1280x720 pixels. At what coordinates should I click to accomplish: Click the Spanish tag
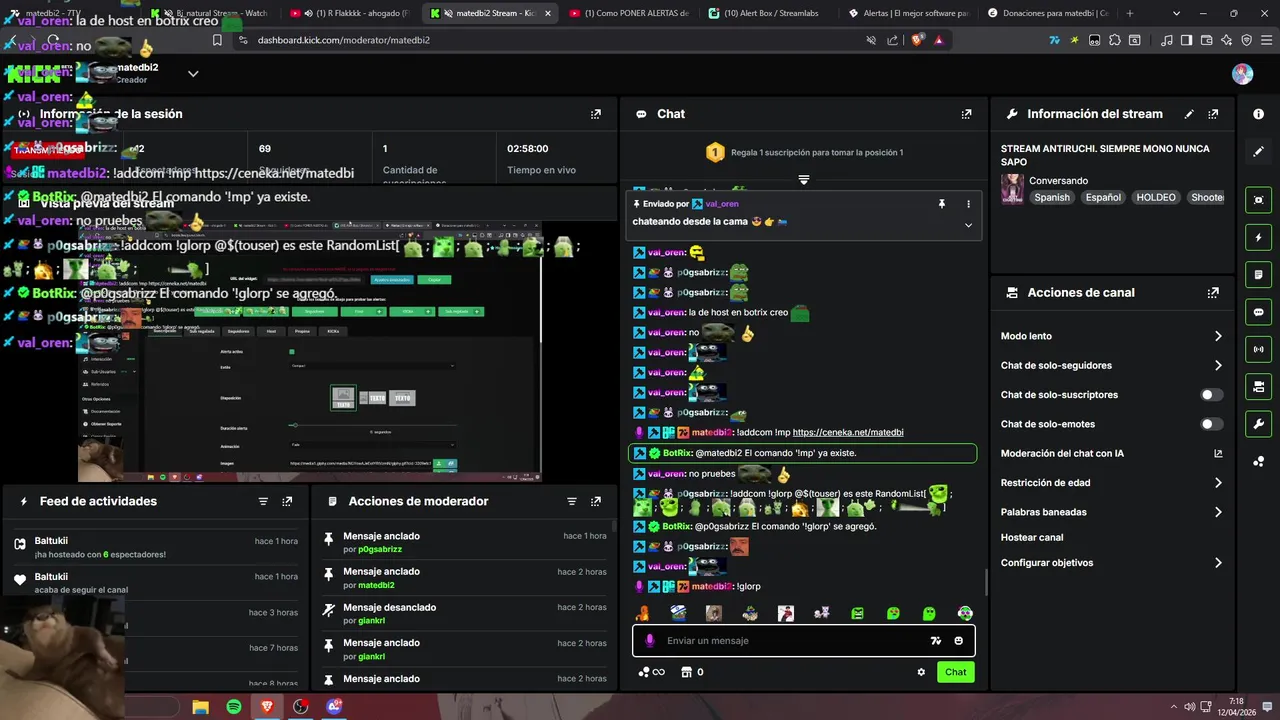click(1052, 198)
